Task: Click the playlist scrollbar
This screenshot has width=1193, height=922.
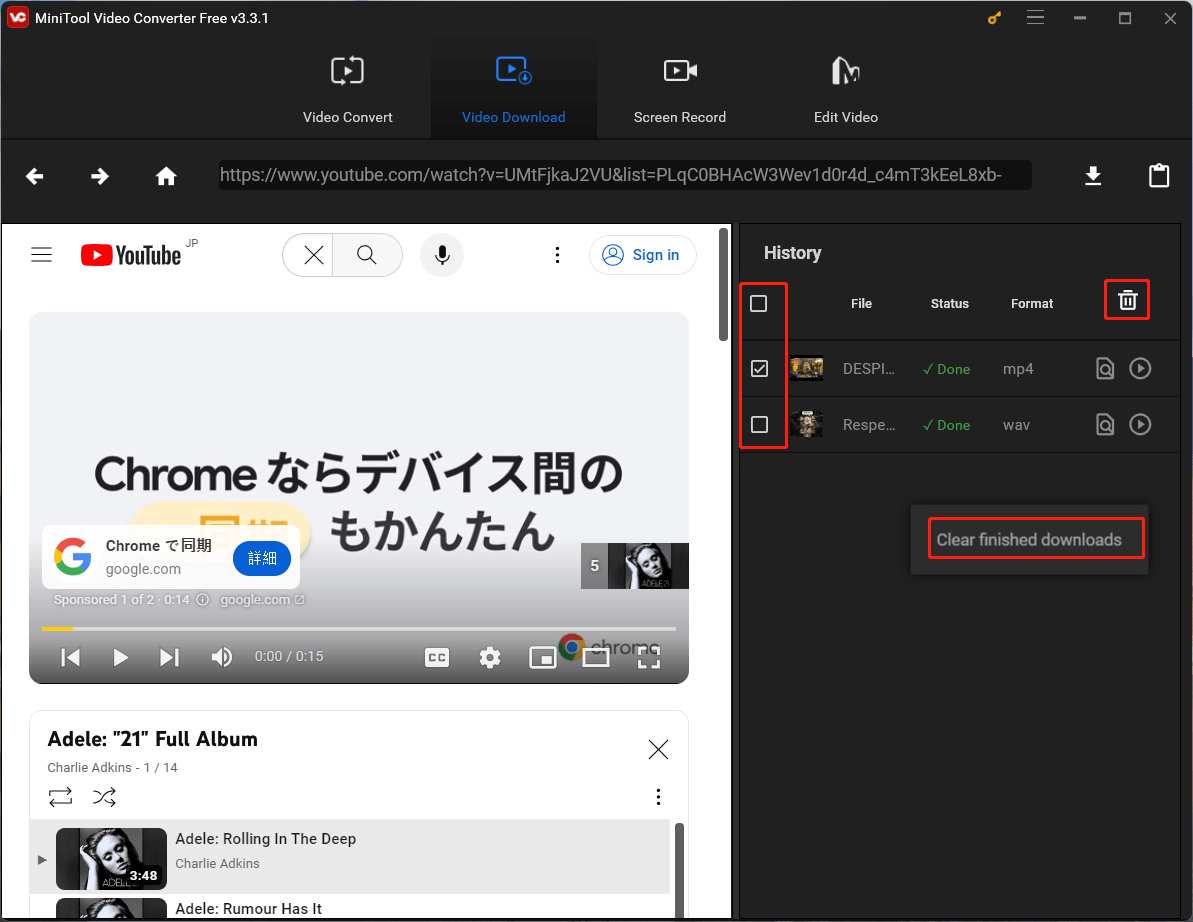Action: (679, 870)
